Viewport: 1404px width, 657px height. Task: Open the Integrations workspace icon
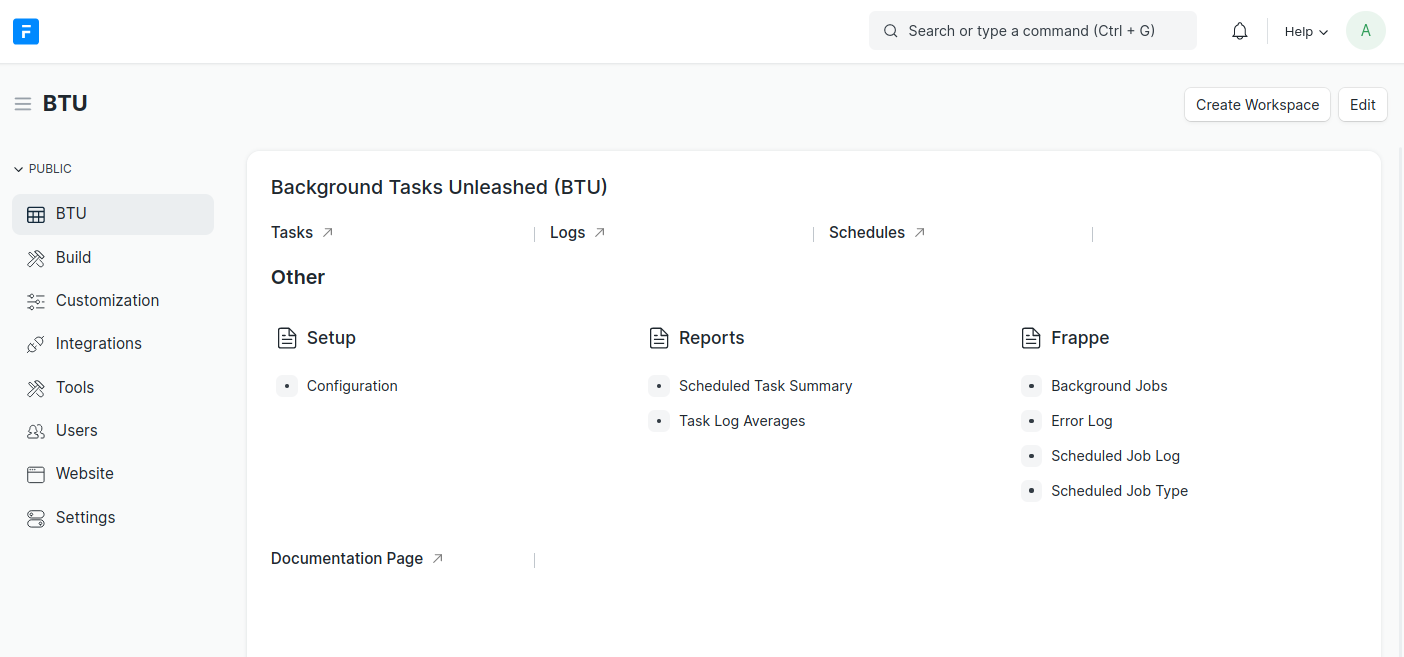[x=36, y=343]
